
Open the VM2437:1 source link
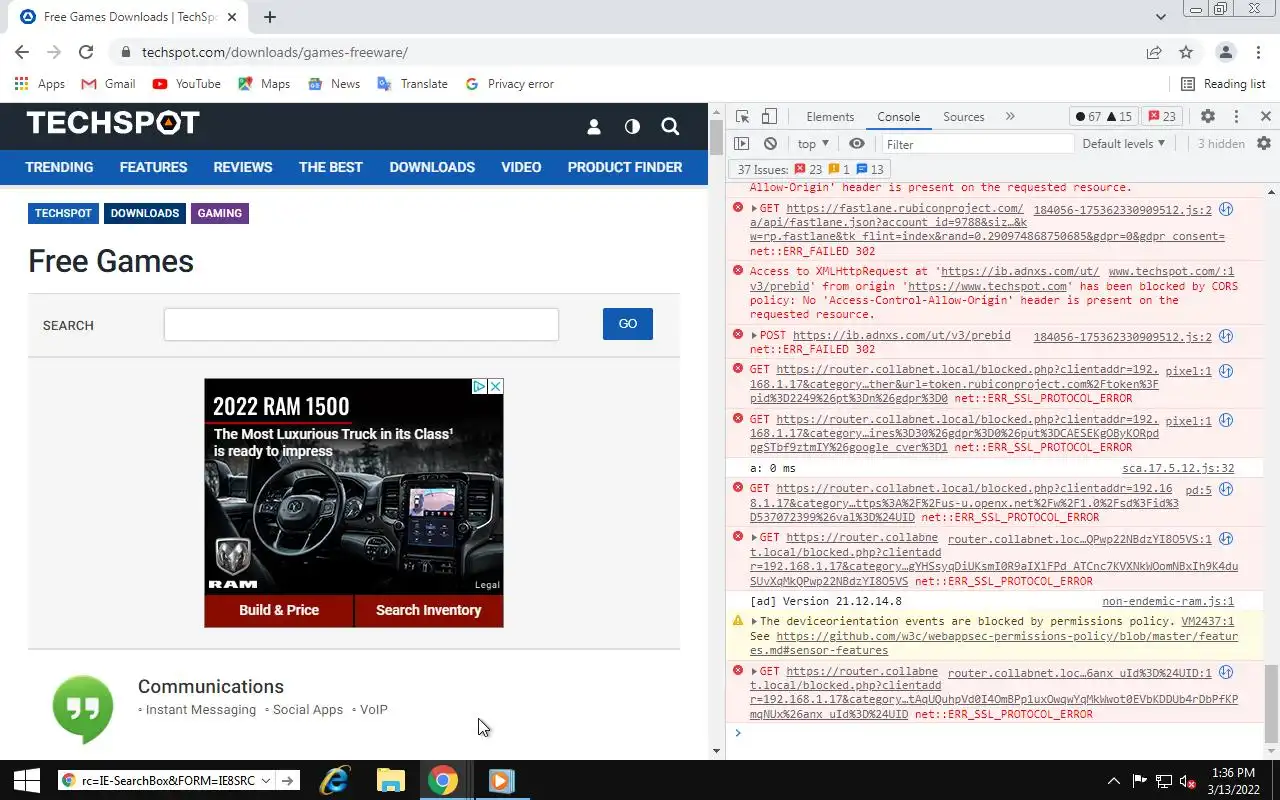1208,622
